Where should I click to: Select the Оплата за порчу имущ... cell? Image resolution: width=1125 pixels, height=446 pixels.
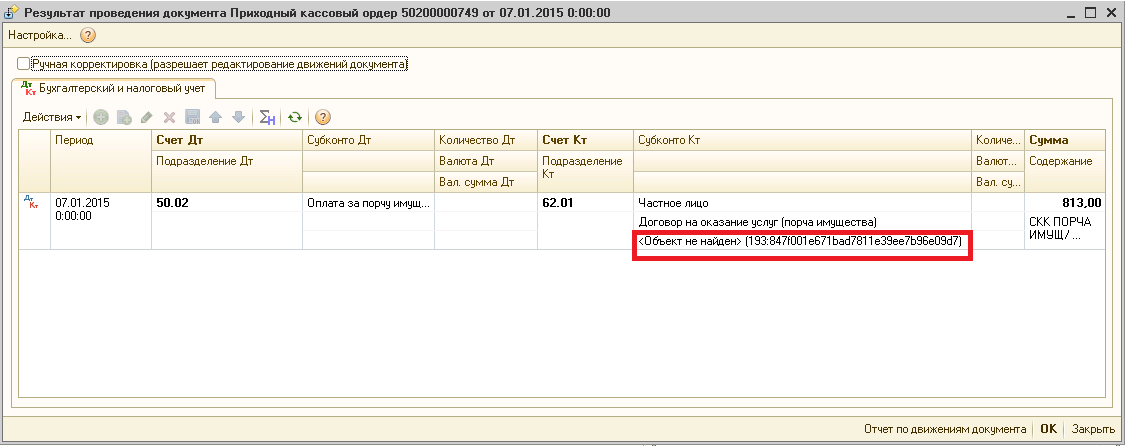point(368,203)
